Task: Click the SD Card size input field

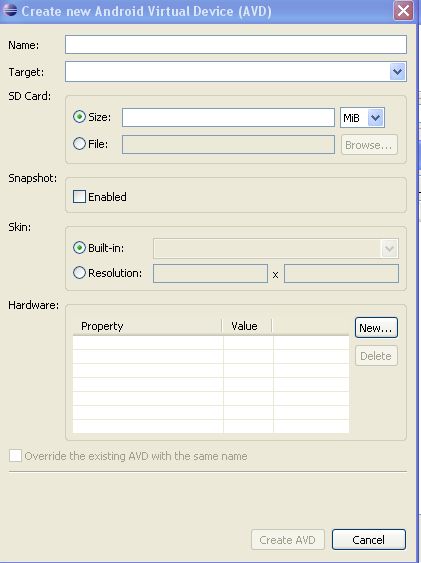Action: tap(228, 117)
